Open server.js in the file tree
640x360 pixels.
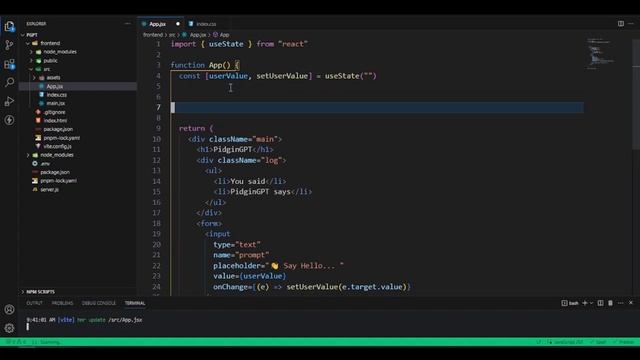(49, 189)
